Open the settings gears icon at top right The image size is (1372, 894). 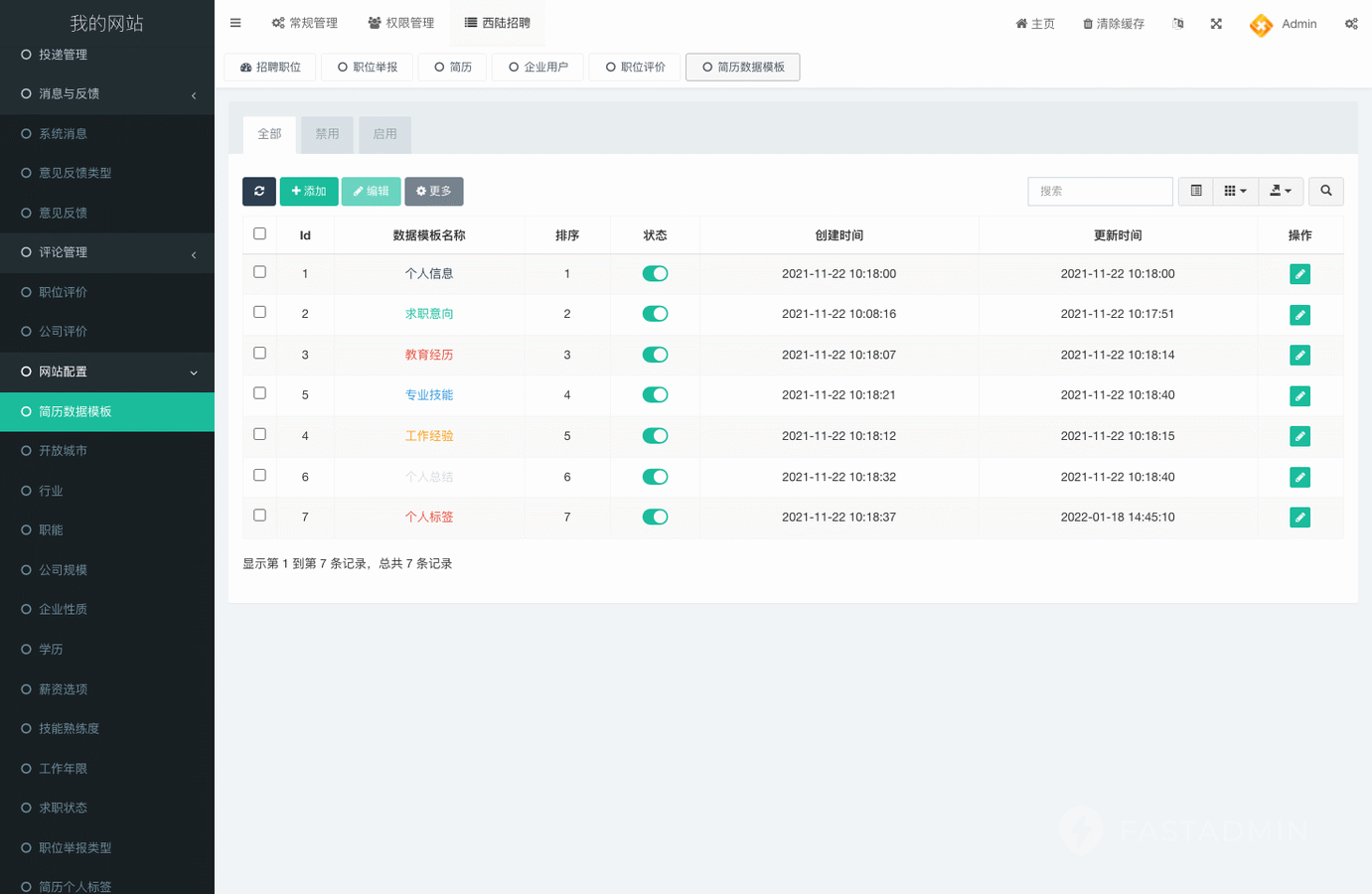1351,24
